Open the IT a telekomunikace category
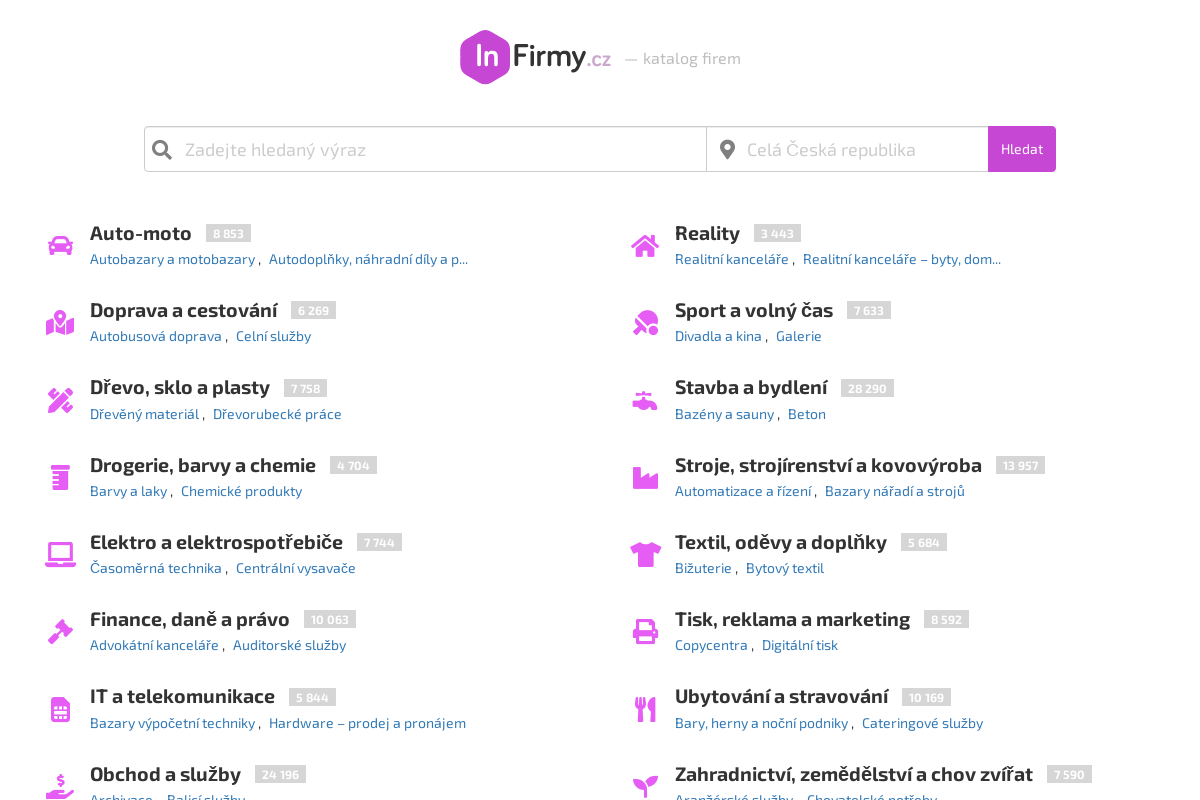 tap(182, 696)
